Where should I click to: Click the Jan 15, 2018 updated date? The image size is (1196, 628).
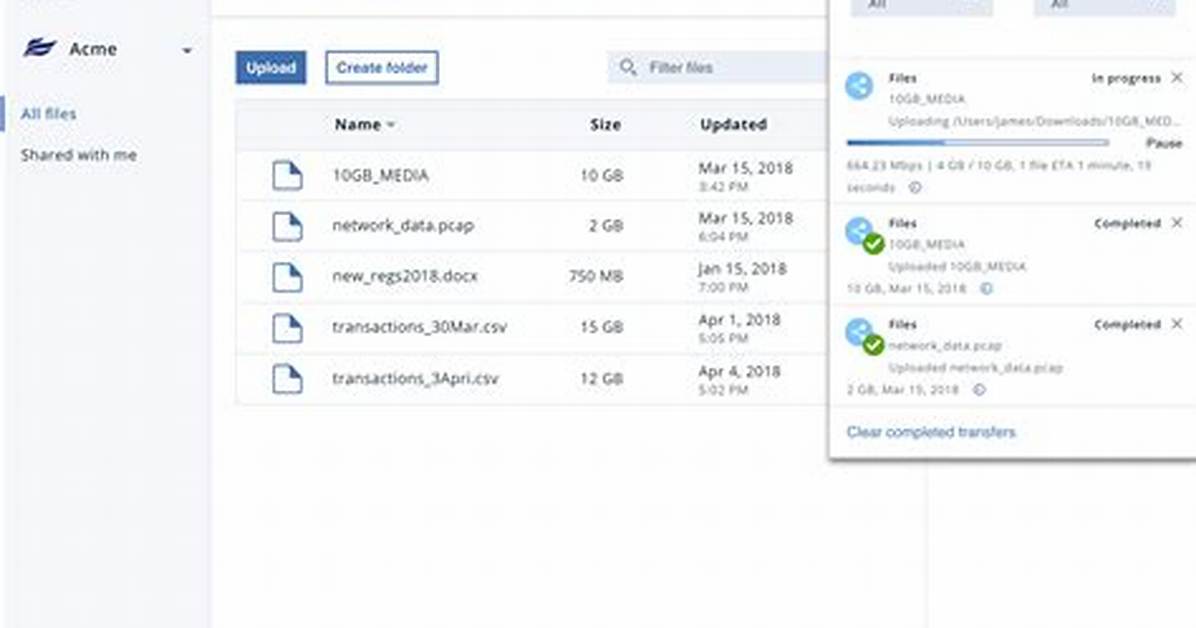[x=742, y=269]
